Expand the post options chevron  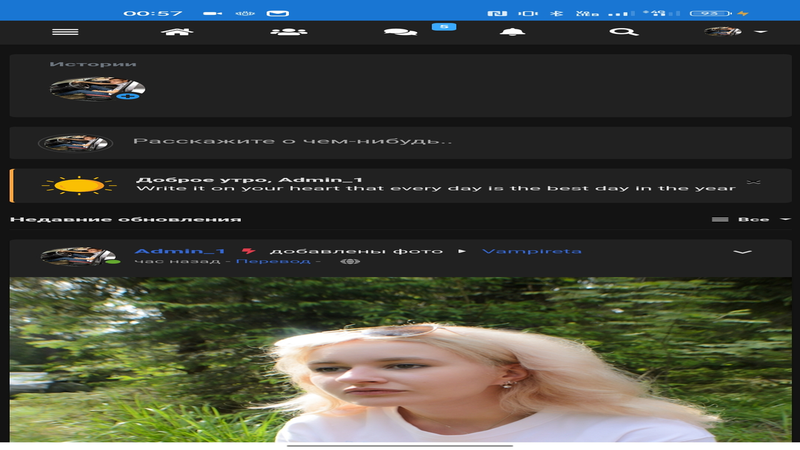click(742, 252)
